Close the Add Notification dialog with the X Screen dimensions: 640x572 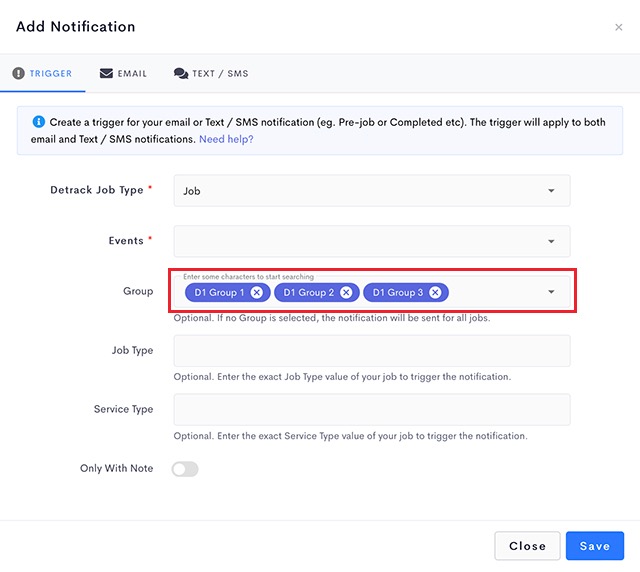619,27
